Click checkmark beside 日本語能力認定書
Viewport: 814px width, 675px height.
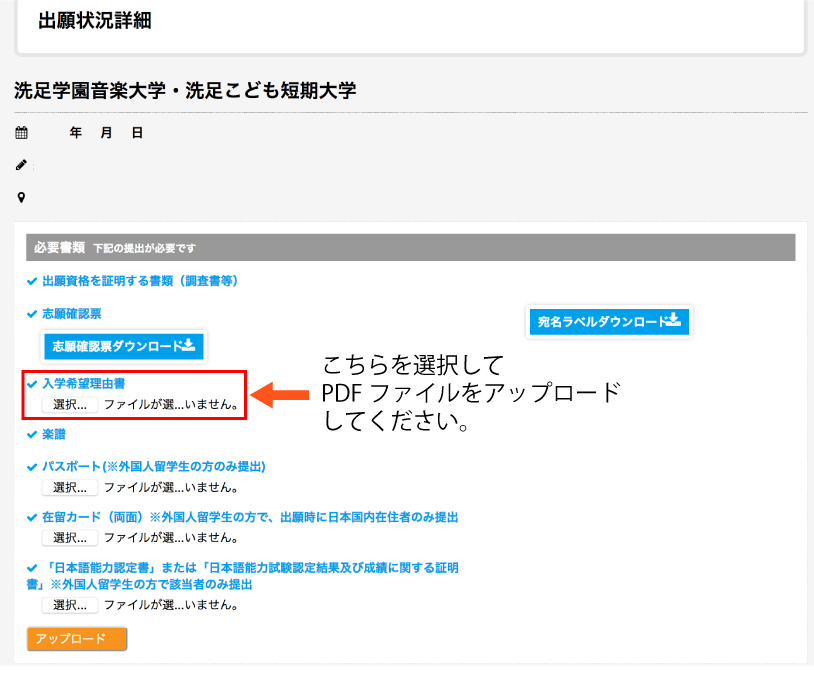(32, 568)
